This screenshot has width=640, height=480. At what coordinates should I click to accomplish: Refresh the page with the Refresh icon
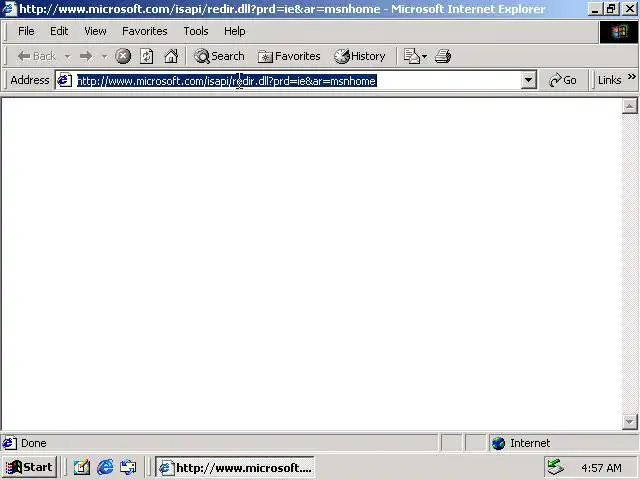(147, 56)
